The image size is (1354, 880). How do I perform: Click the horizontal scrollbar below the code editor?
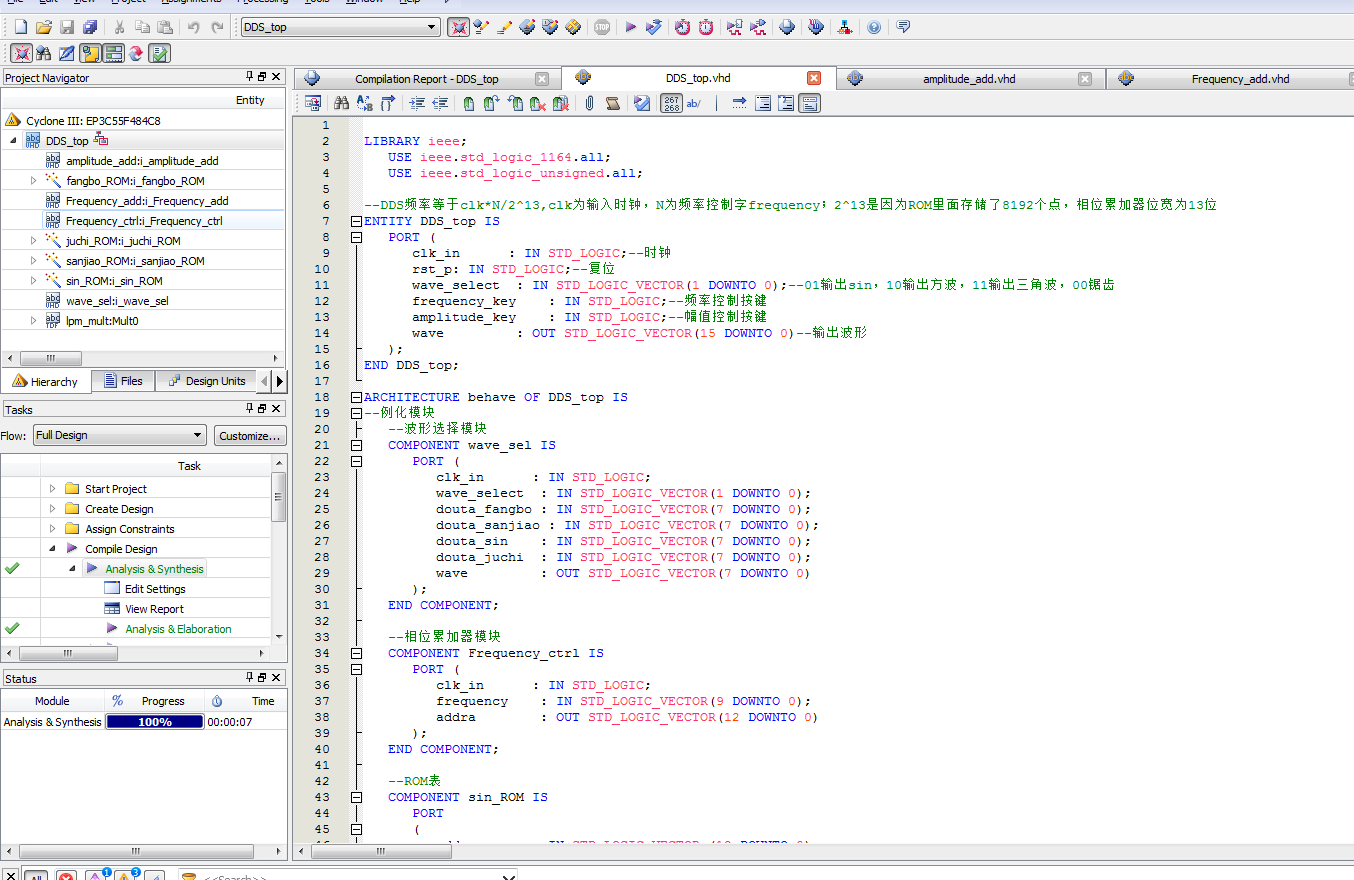pyautogui.click(x=380, y=851)
